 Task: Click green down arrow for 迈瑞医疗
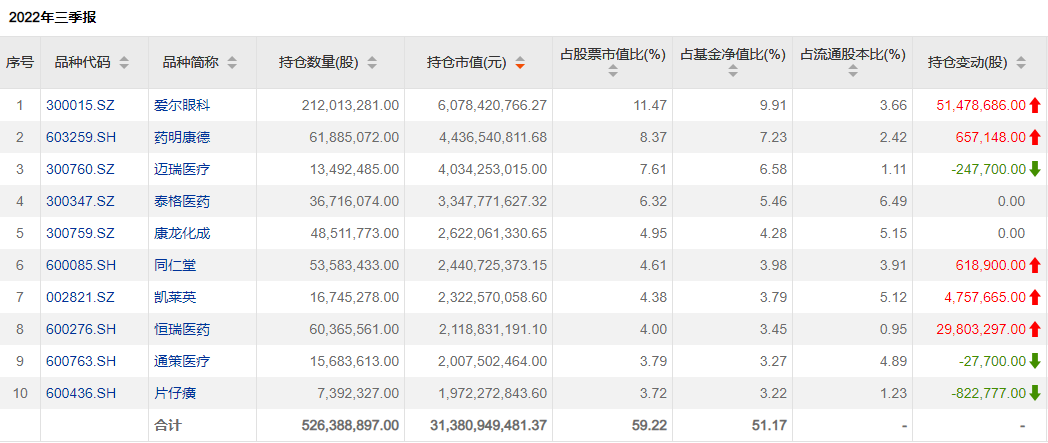click(1035, 169)
